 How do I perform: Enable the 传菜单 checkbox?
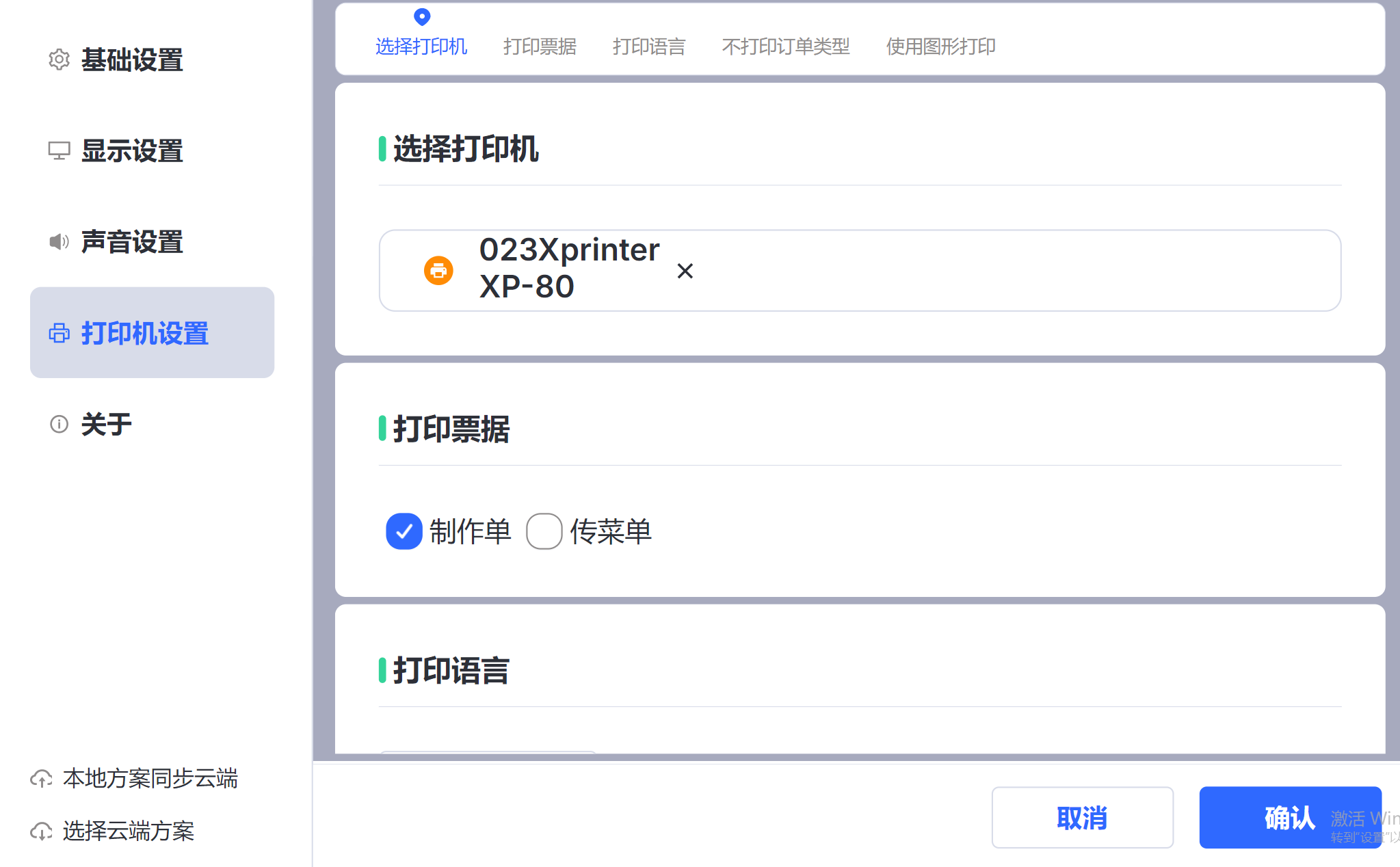coord(544,531)
